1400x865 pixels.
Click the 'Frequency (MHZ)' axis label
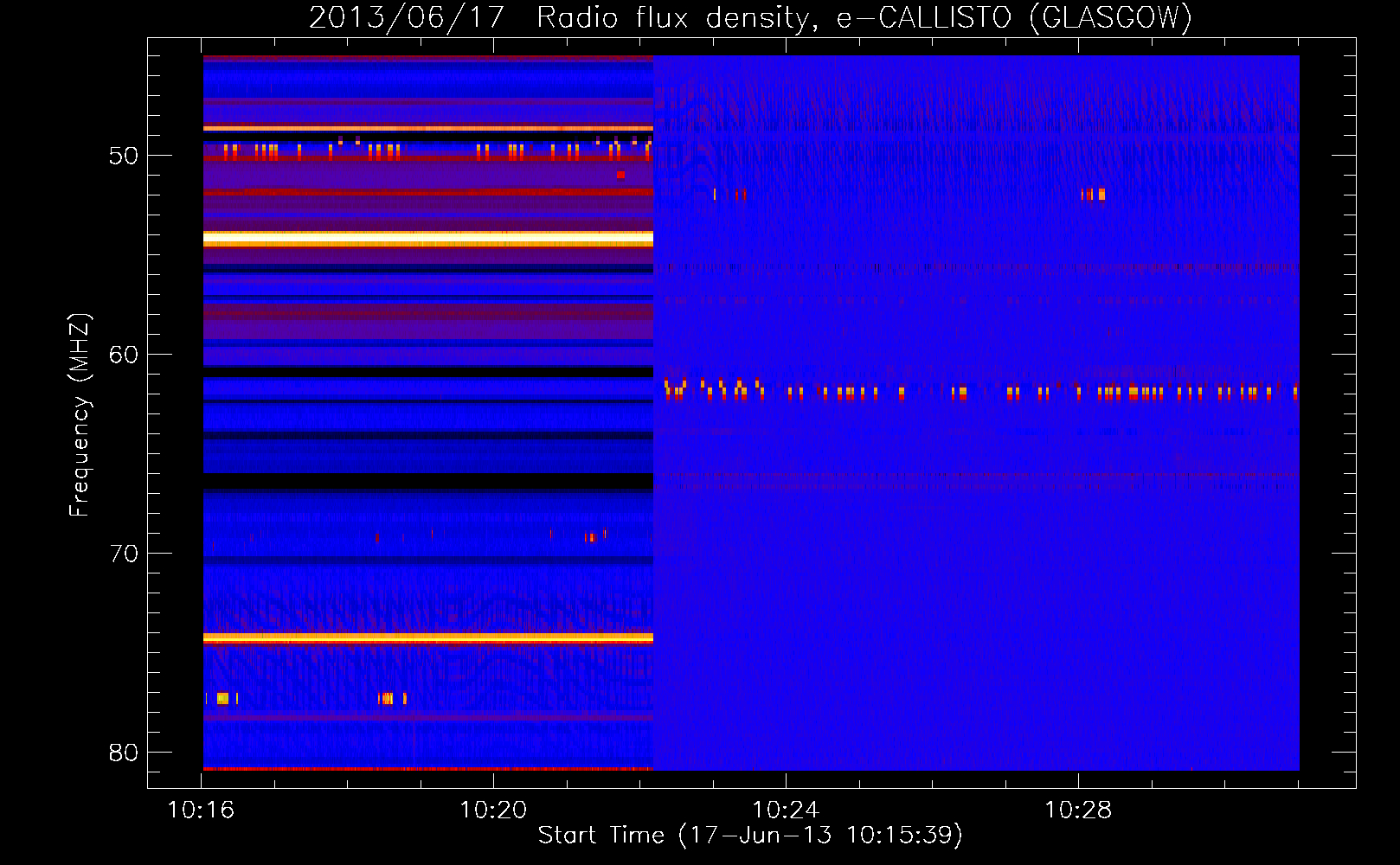(79, 414)
